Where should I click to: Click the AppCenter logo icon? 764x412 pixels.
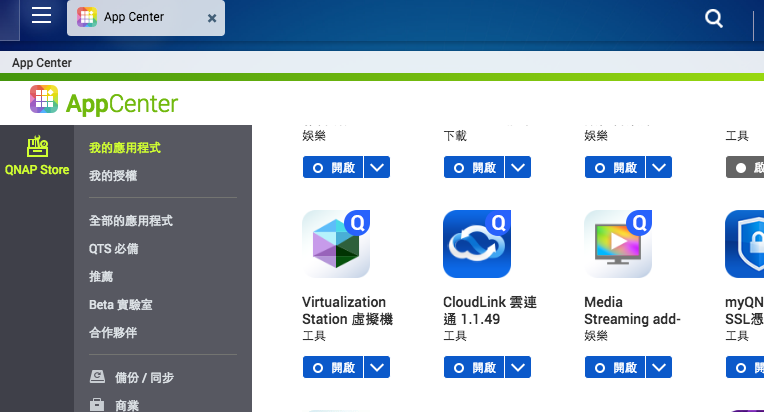coord(44,99)
